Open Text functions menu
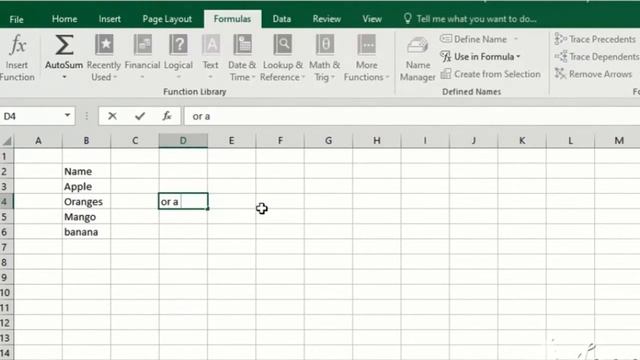The image size is (640, 360). (211, 57)
